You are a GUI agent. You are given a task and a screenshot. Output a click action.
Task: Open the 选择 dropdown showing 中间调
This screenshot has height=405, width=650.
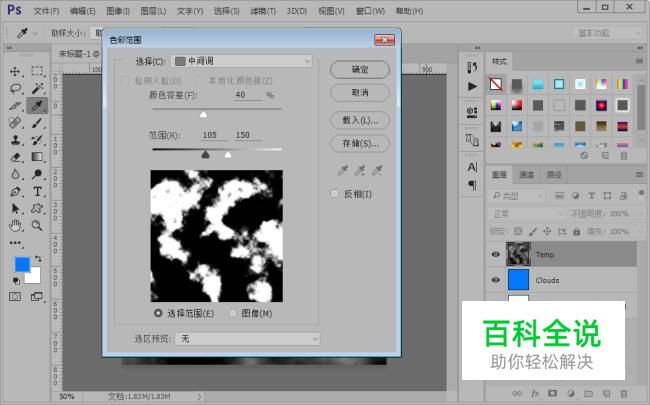(x=241, y=61)
